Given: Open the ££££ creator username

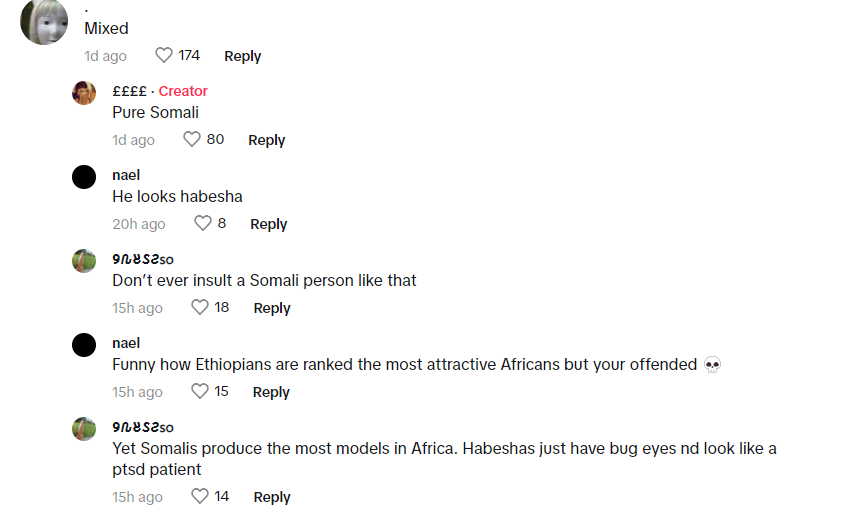Looking at the screenshot, I should click(x=129, y=91).
